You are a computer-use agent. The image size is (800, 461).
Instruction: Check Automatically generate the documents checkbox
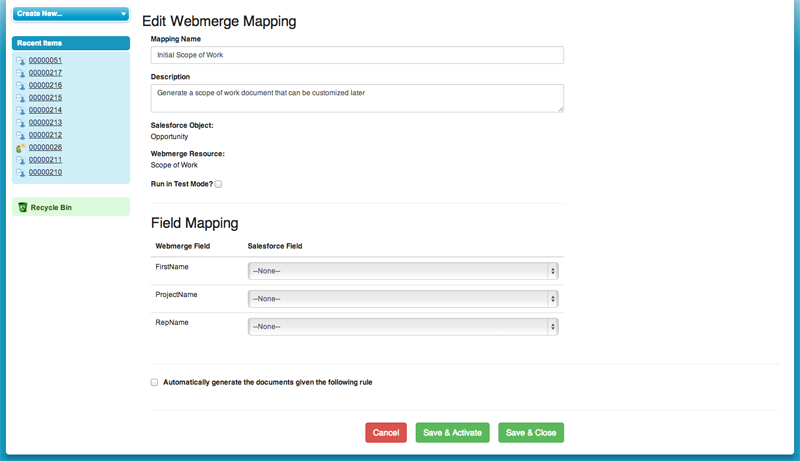point(154,382)
